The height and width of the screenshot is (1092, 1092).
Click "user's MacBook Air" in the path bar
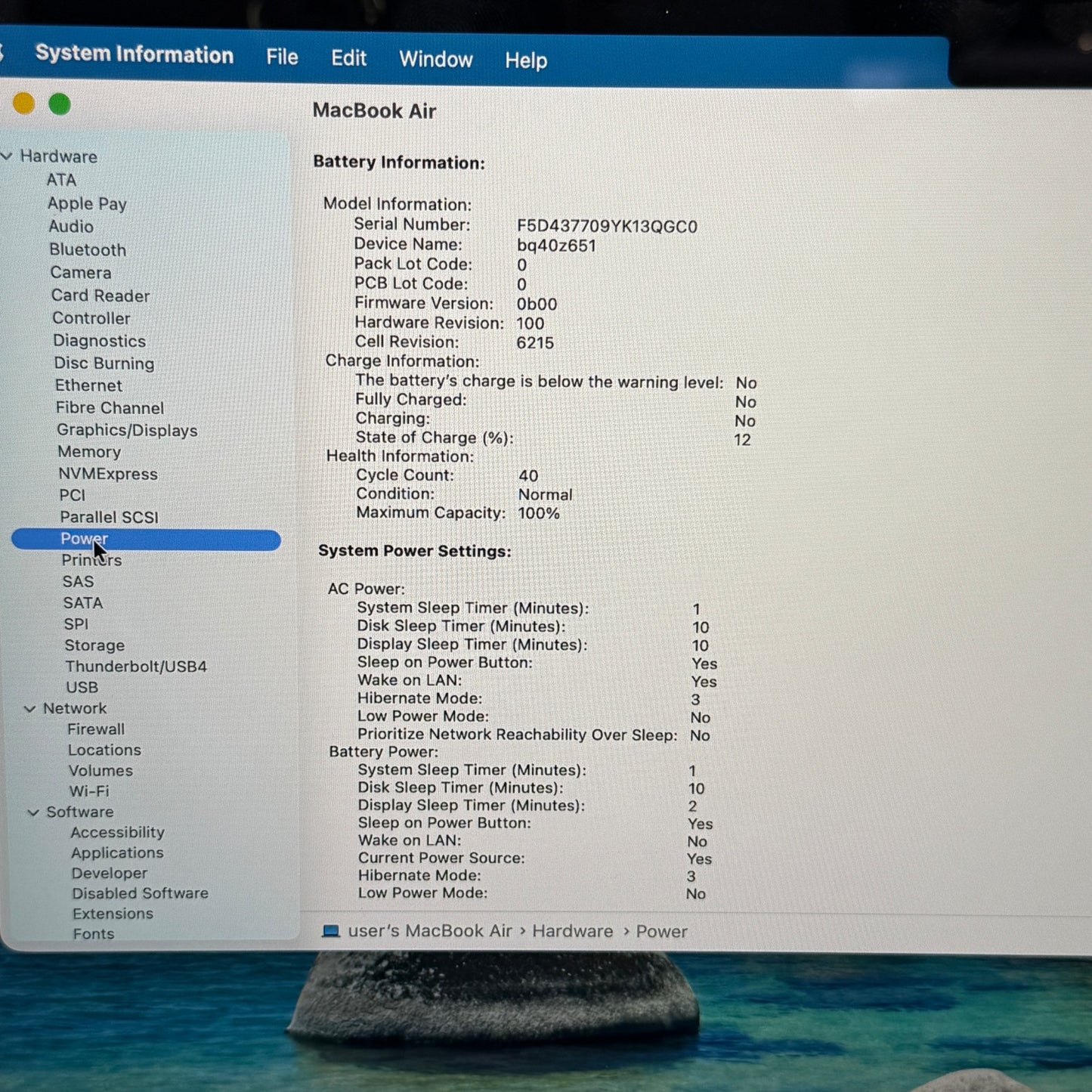430,931
